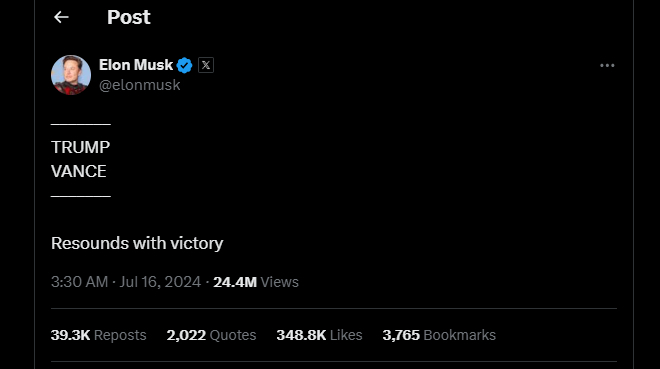Click the 'Resounds with victory' text
Image resolution: width=660 pixels, height=369 pixels.
(137, 243)
